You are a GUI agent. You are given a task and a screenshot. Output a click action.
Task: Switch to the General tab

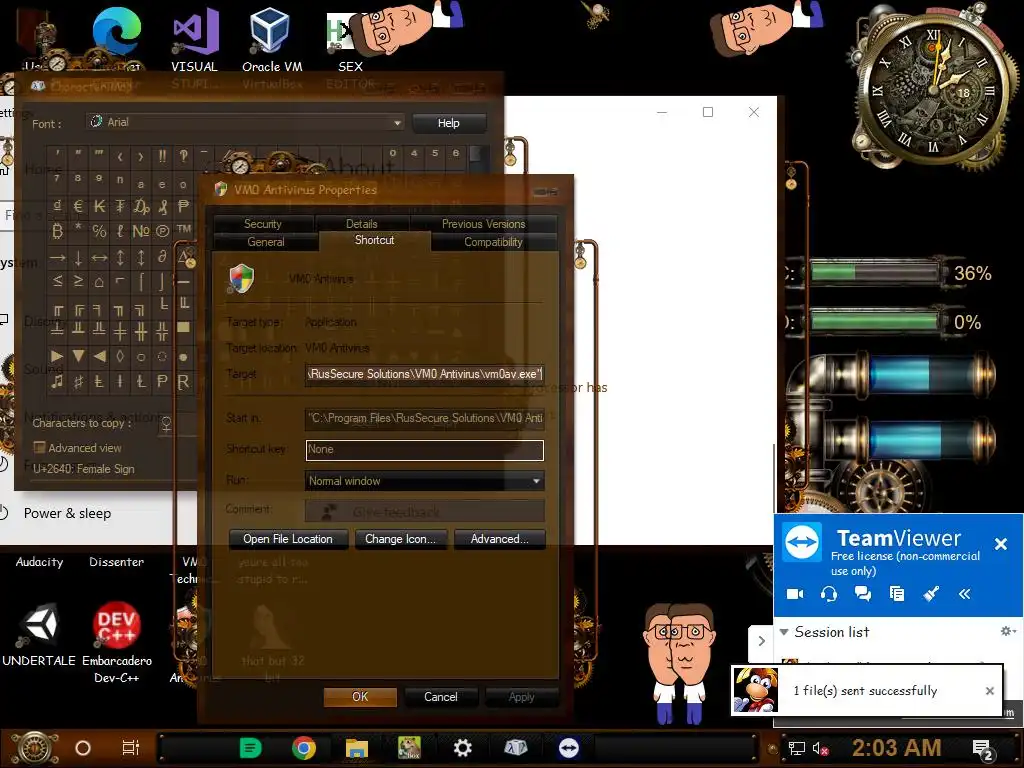point(266,242)
